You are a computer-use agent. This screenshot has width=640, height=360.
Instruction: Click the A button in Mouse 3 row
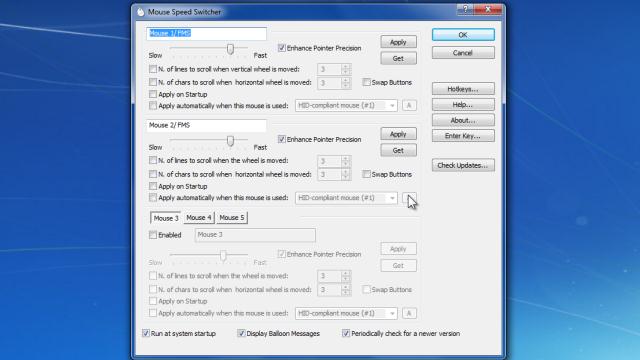click(409, 313)
